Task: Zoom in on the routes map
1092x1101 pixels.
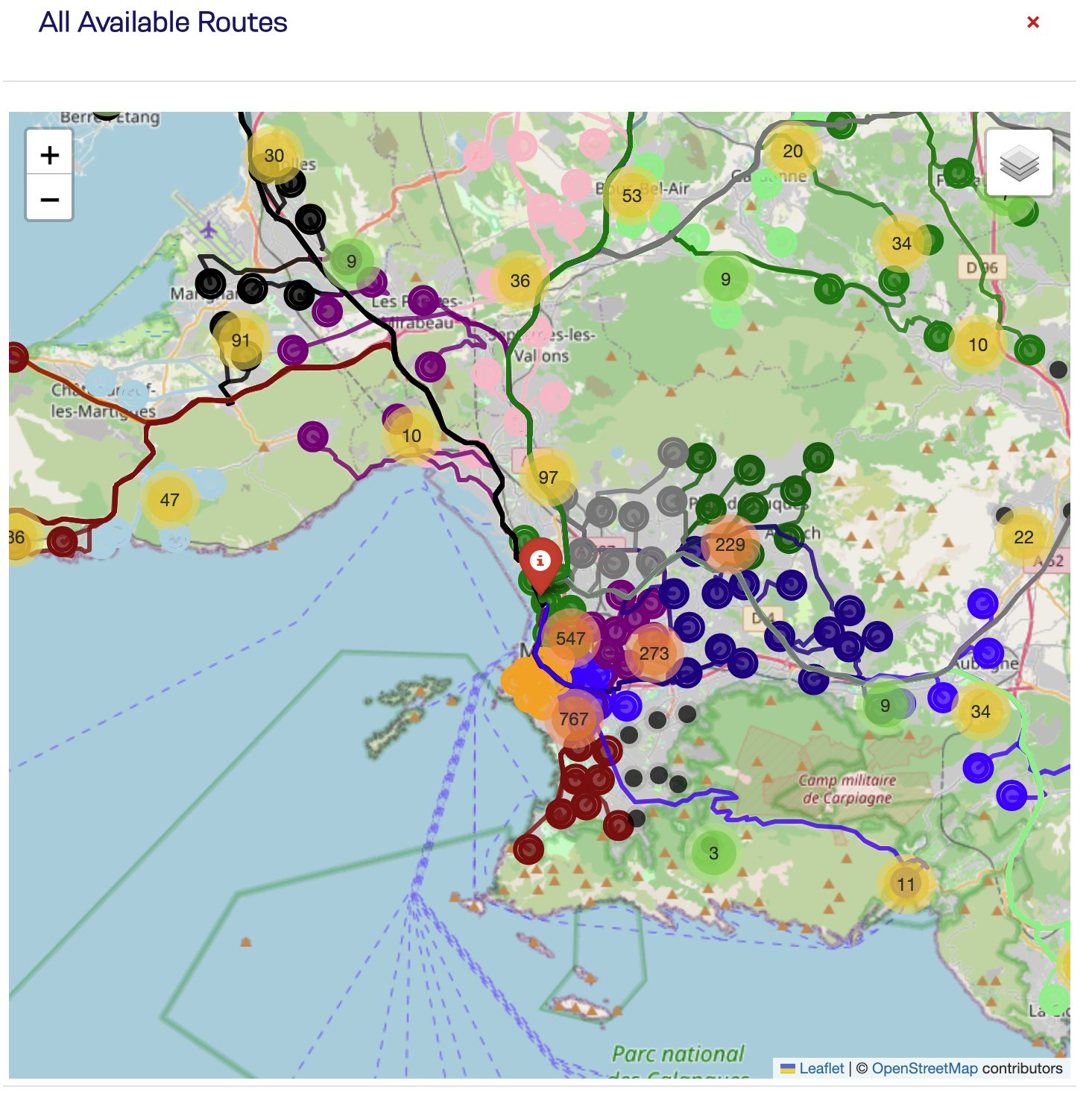Action: pos(49,154)
